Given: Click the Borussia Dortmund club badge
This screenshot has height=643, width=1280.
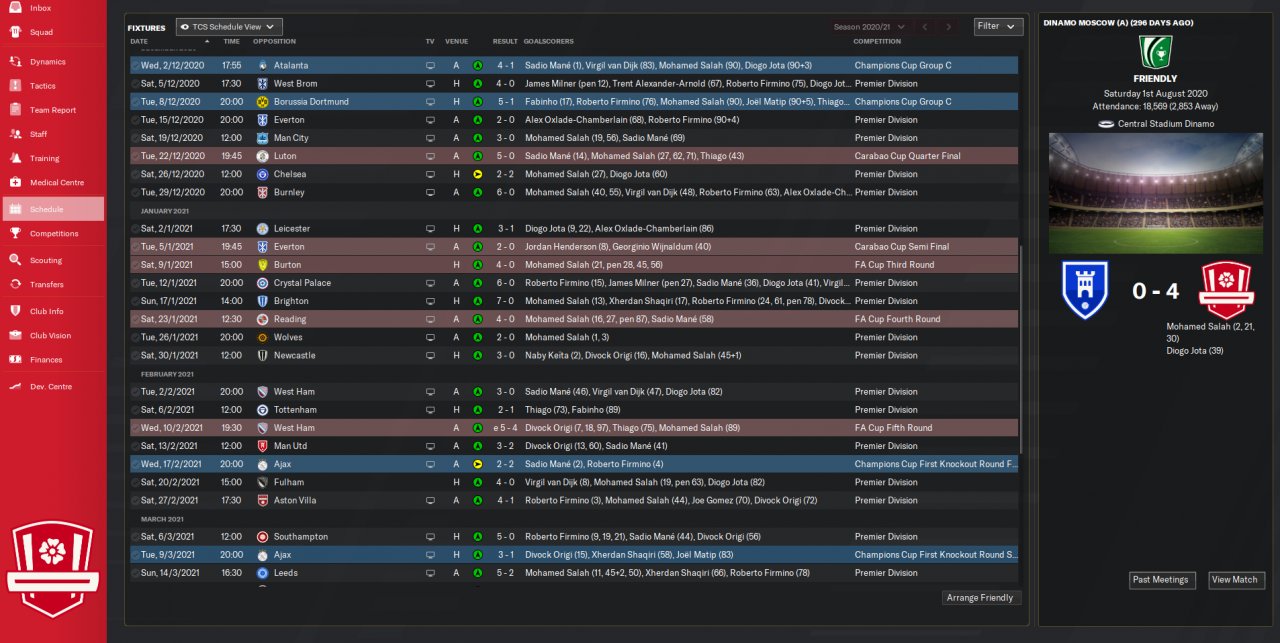Looking at the screenshot, I should coord(262,101).
